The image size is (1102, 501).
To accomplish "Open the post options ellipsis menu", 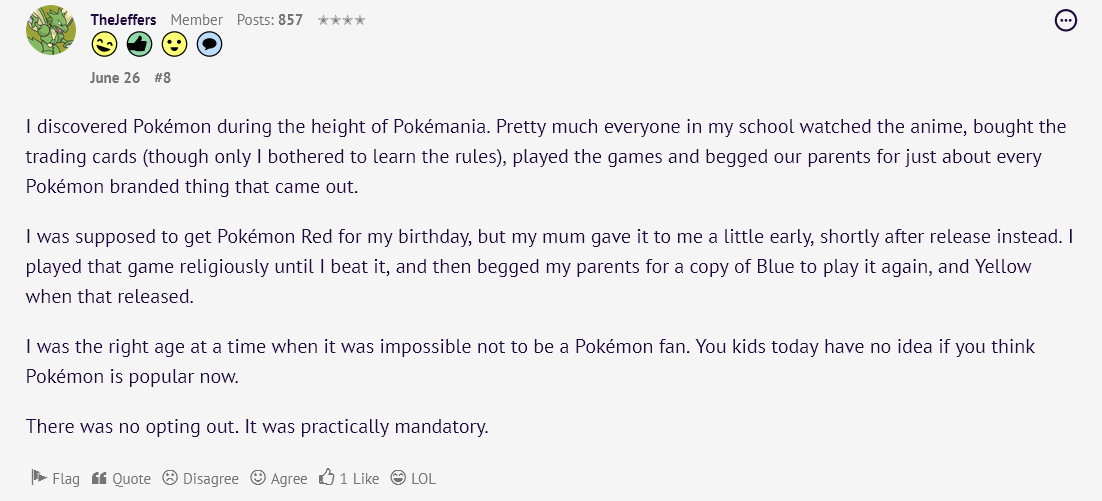I will coord(1066,20).
